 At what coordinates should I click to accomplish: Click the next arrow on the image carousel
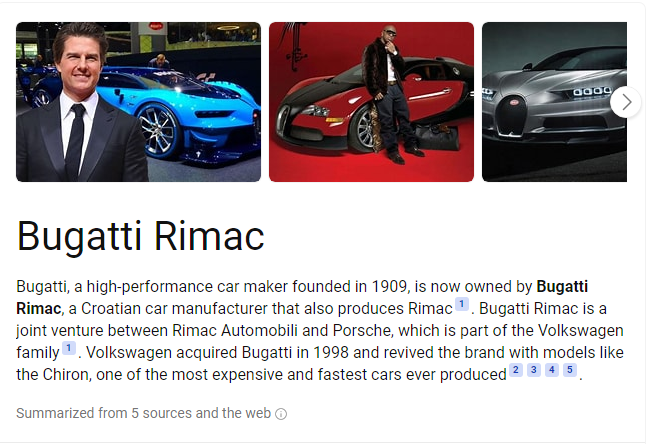point(625,101)
